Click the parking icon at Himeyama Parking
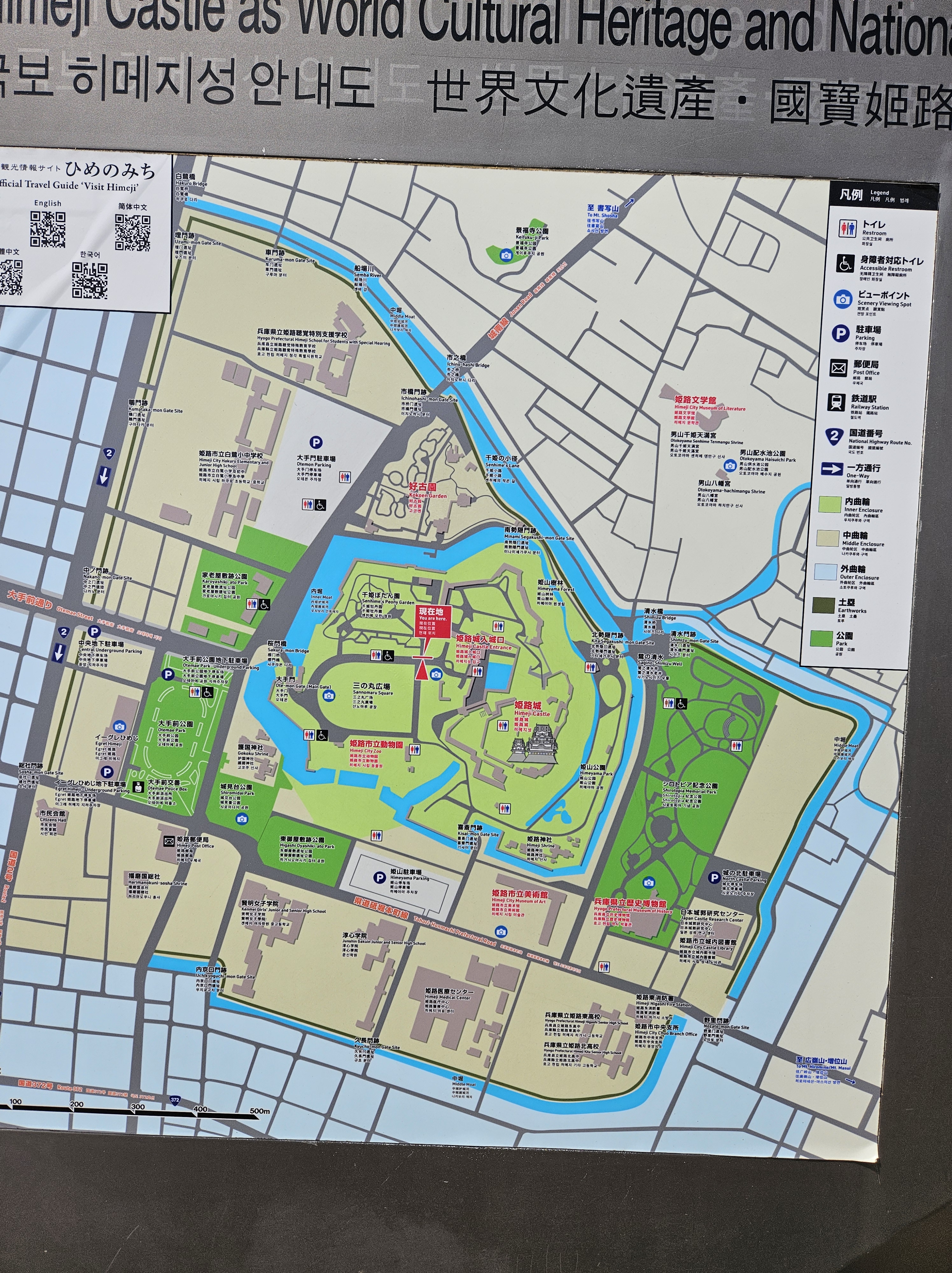This screenshot has width=952, height=1273. [x=379, y=878]
